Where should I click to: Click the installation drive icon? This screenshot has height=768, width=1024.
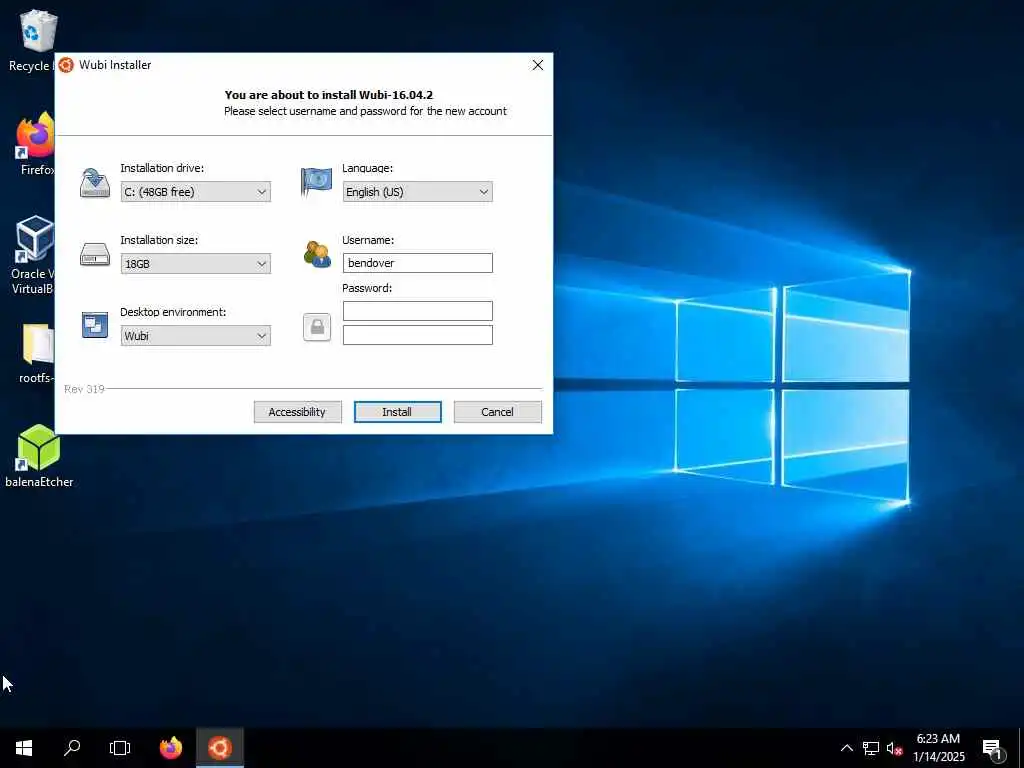[x=95, y=183]
